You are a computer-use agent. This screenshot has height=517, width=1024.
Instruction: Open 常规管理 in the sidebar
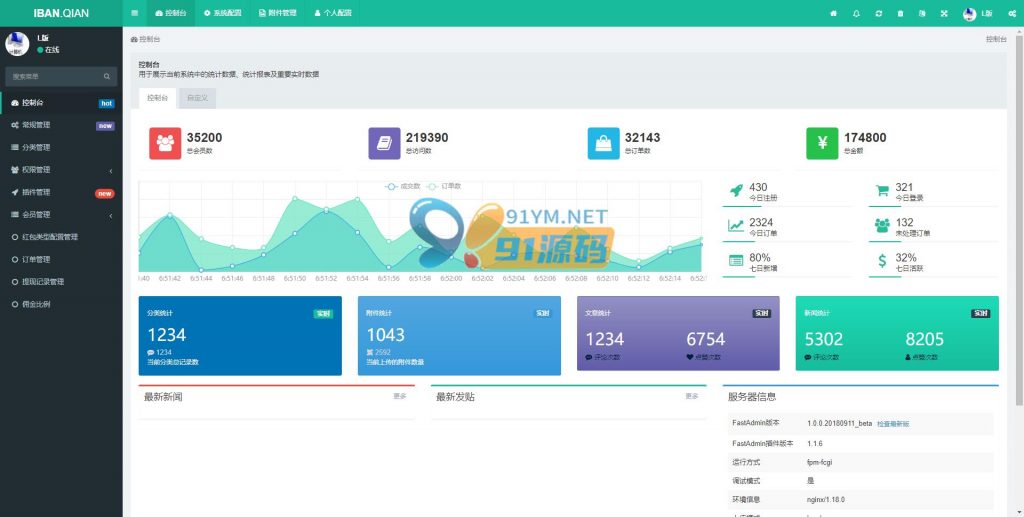61,125
